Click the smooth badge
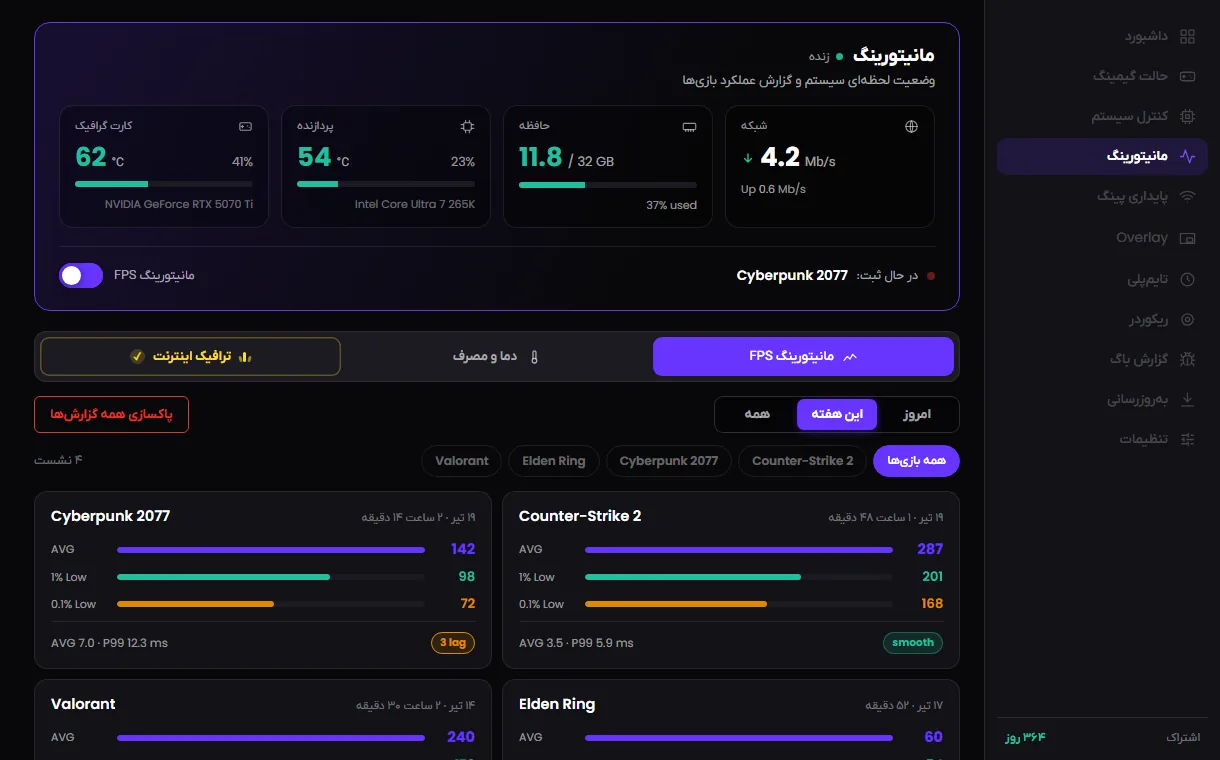The image size is (1220, 760). click(x=913, y=643)
